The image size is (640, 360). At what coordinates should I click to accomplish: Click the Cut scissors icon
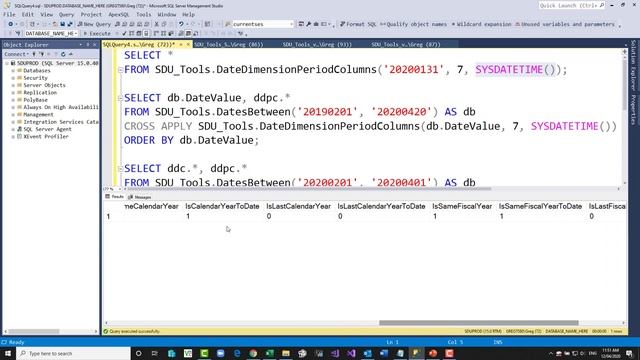pos(156,24)
